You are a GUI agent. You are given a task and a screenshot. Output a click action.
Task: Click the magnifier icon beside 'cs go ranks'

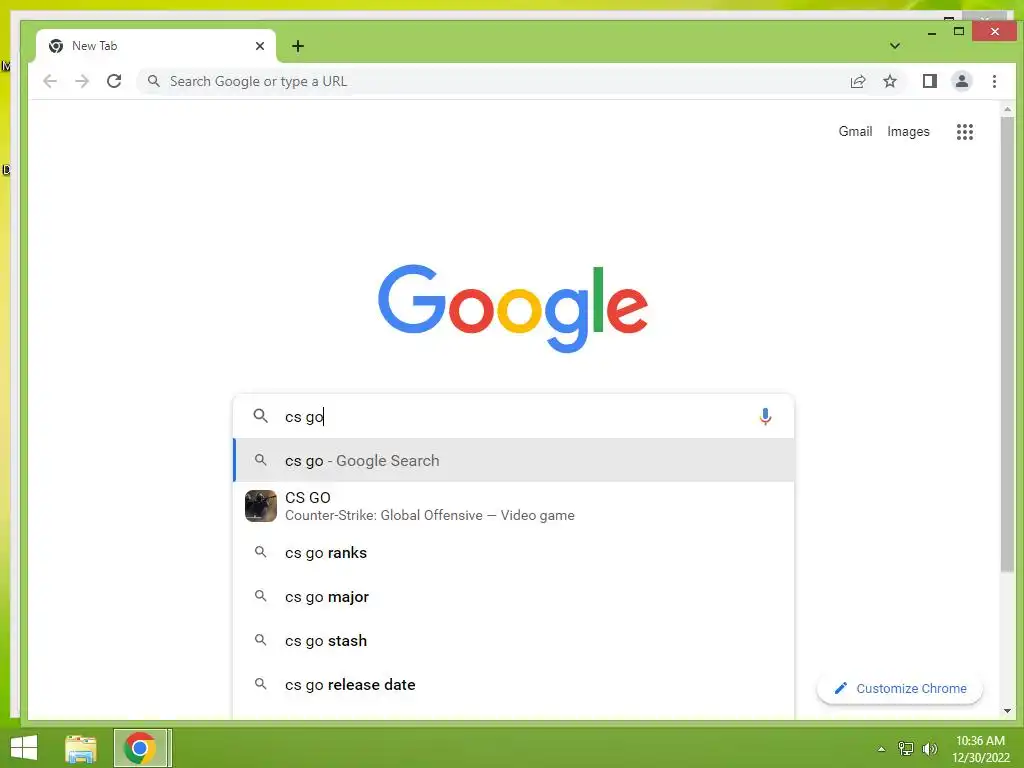(261, 552)
